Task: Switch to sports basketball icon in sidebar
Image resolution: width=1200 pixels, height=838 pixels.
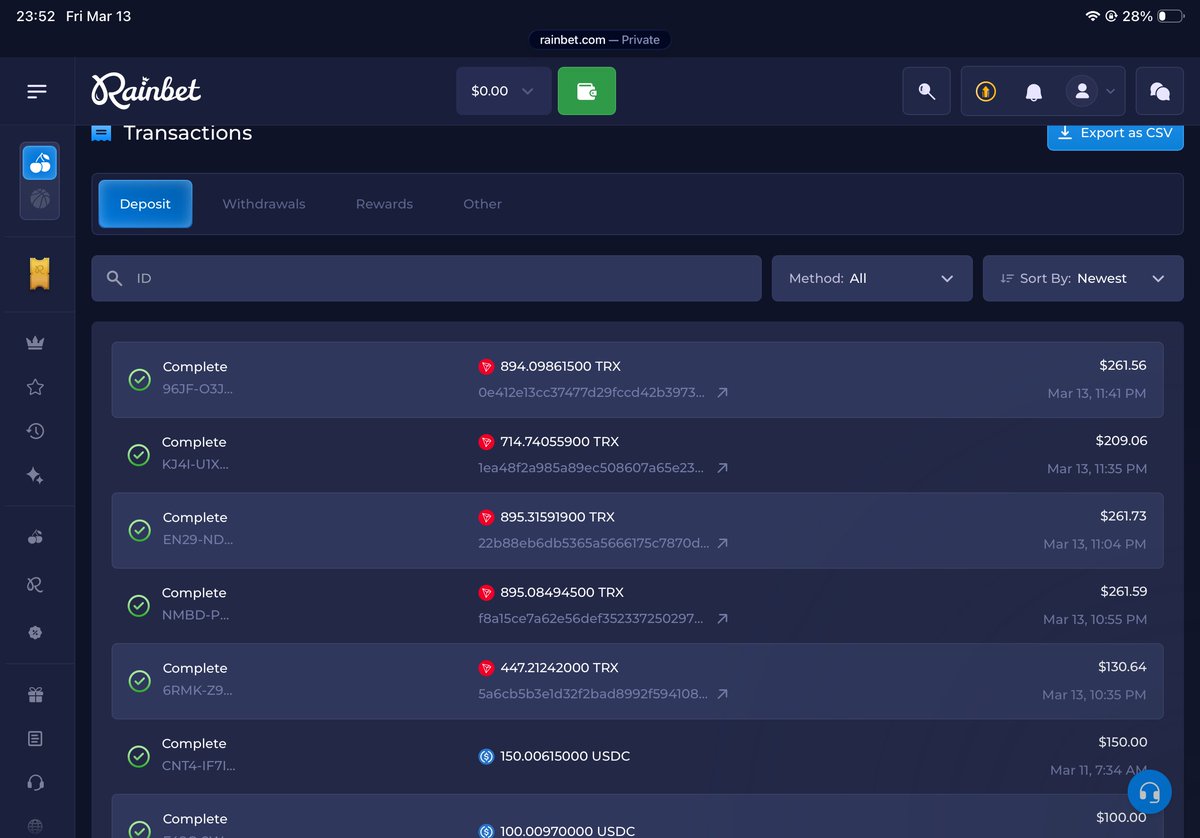Action: [40, 199]
